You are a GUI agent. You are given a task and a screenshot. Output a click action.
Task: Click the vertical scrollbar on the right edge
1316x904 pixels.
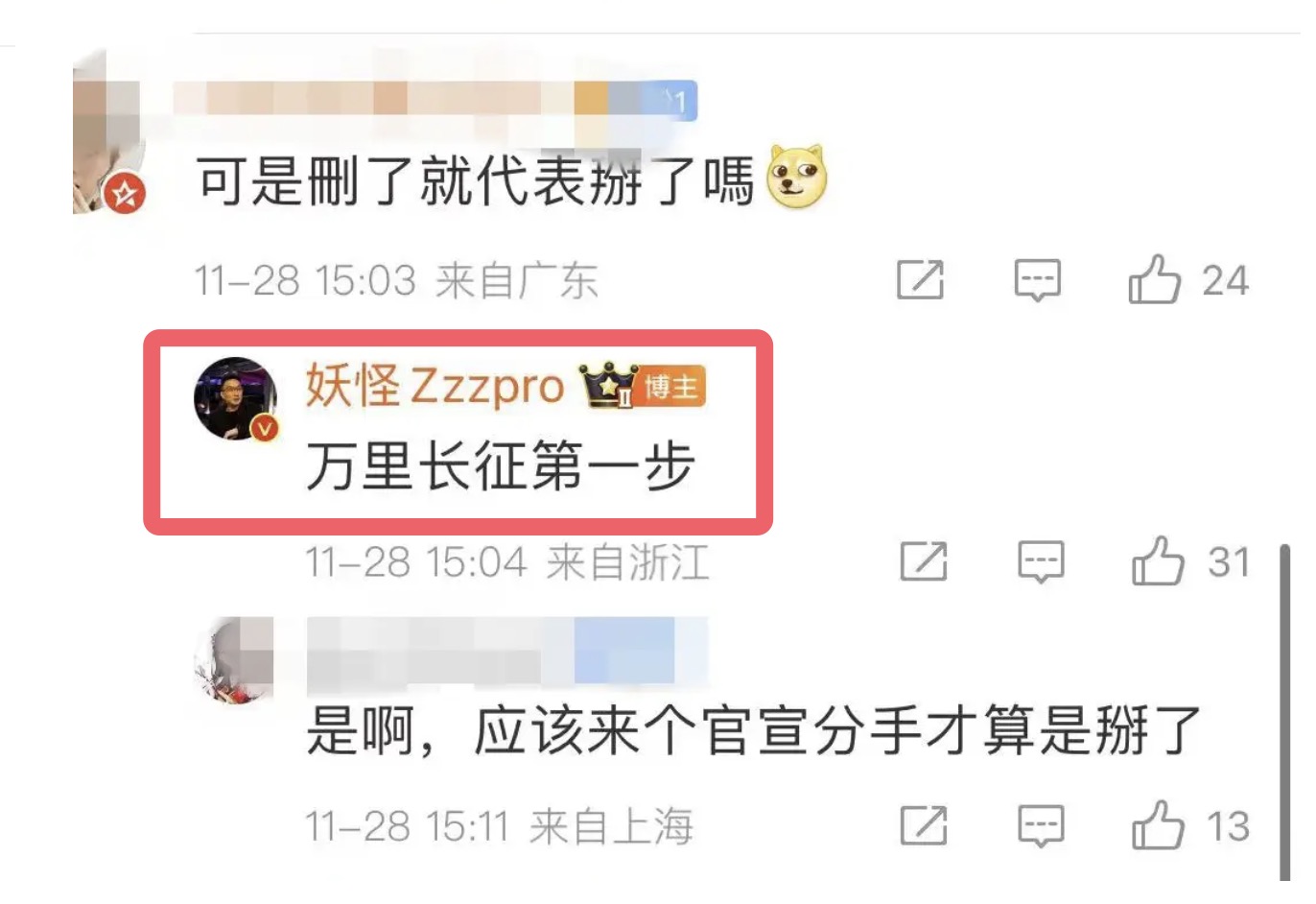coord(1285,712)
